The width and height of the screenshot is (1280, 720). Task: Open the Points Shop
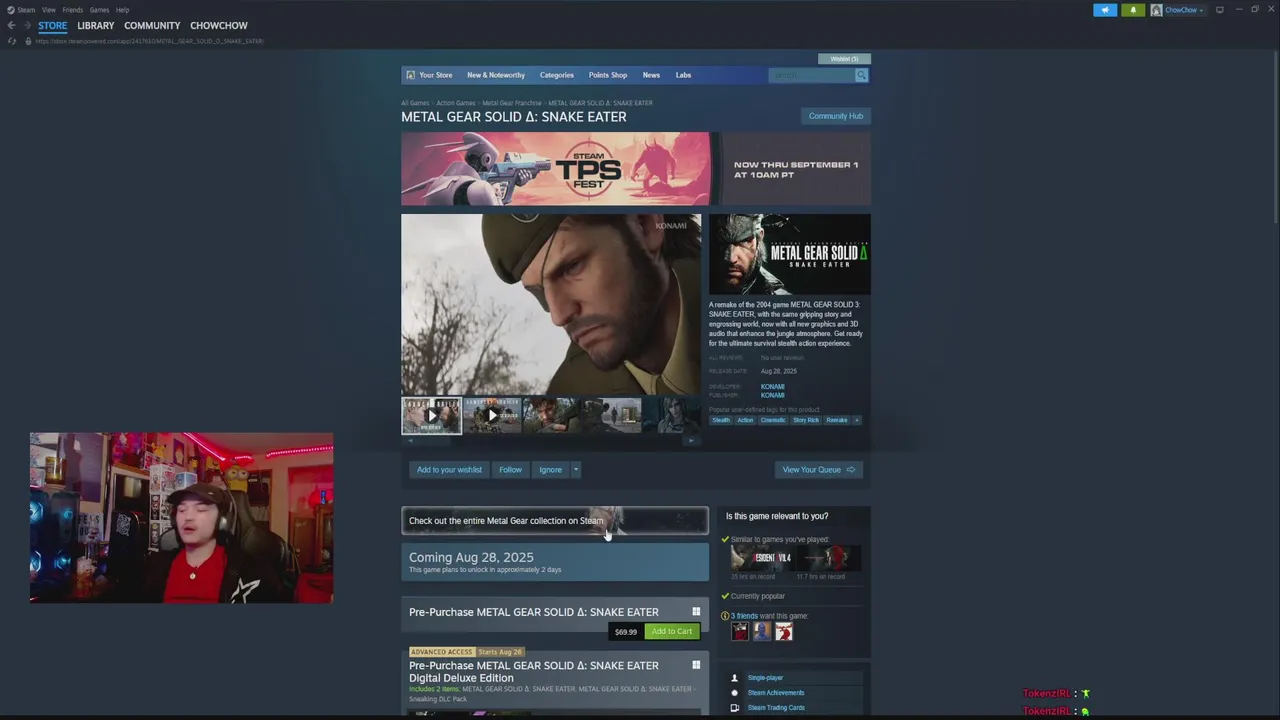608,75
